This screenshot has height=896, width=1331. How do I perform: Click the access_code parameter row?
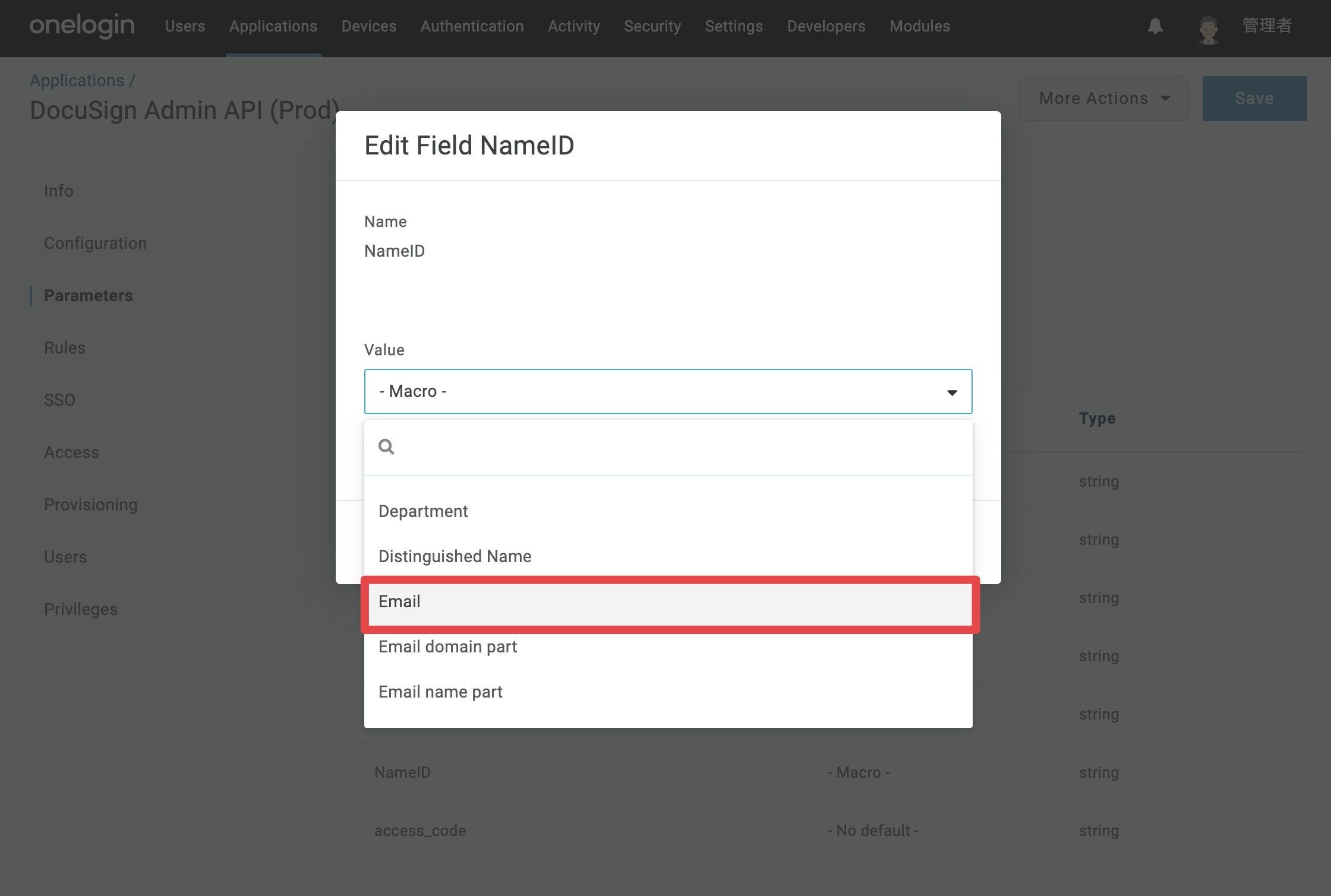click(827, 831)
